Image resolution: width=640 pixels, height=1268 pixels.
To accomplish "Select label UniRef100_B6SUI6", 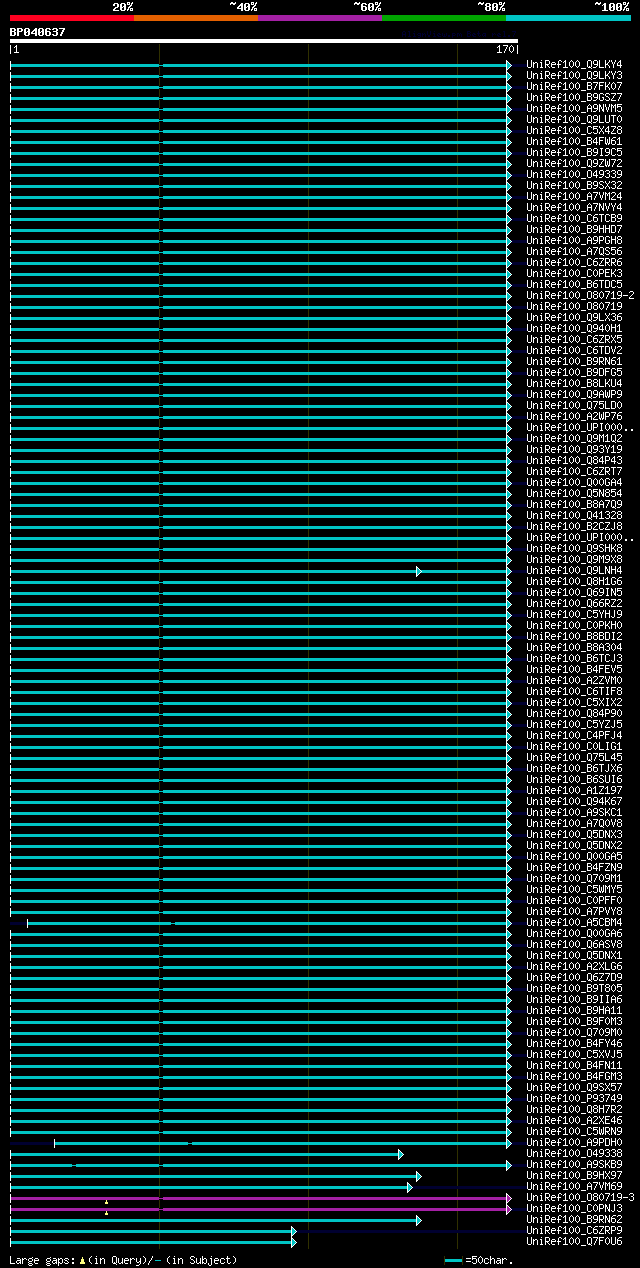I will pos(574,780).
